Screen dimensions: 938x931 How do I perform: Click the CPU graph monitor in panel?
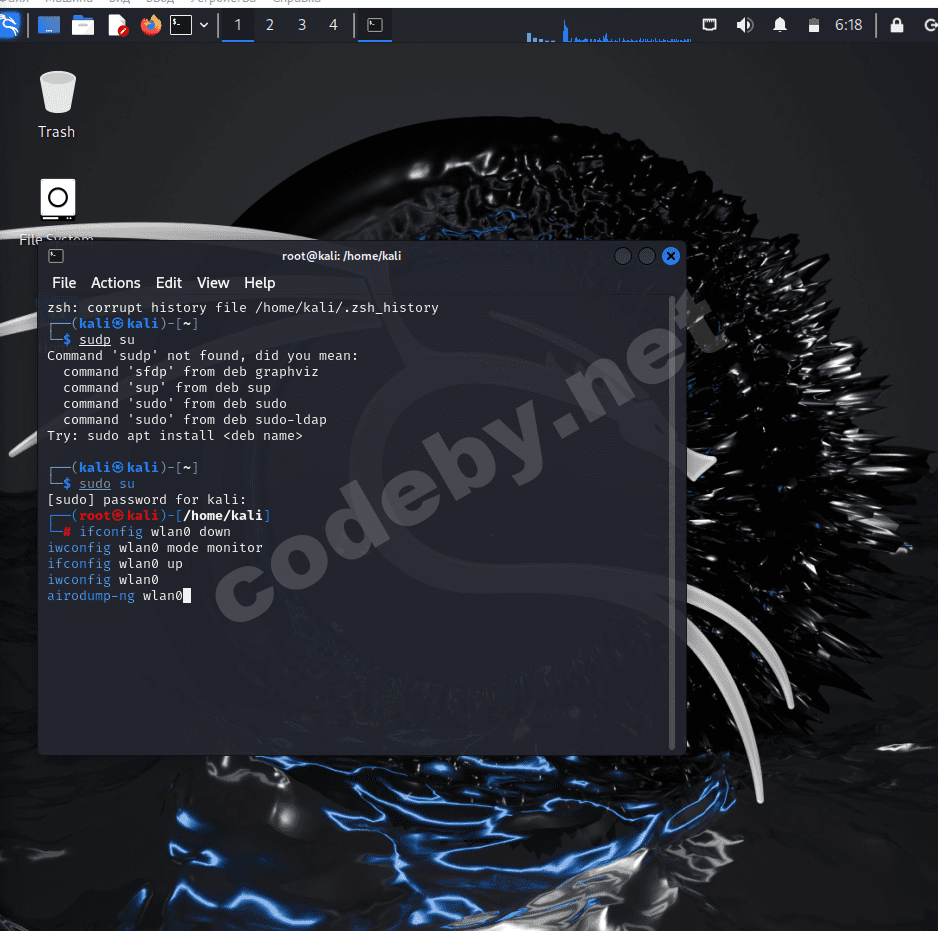[608, 30]
